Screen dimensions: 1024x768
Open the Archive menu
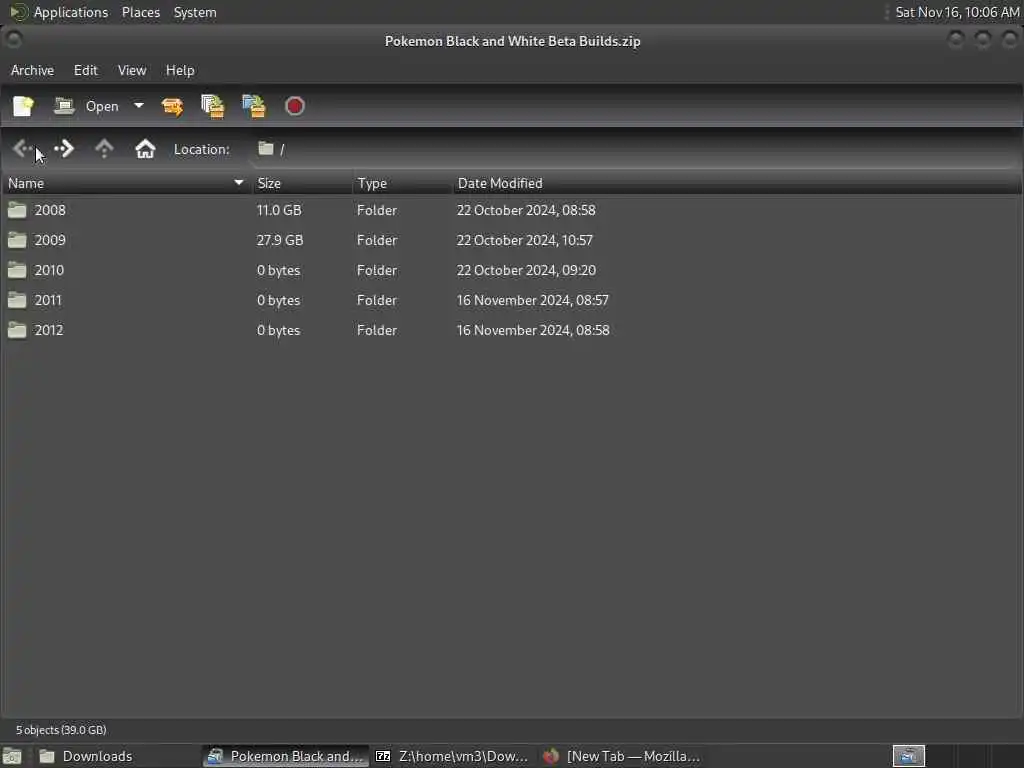(x=32, y=70)
